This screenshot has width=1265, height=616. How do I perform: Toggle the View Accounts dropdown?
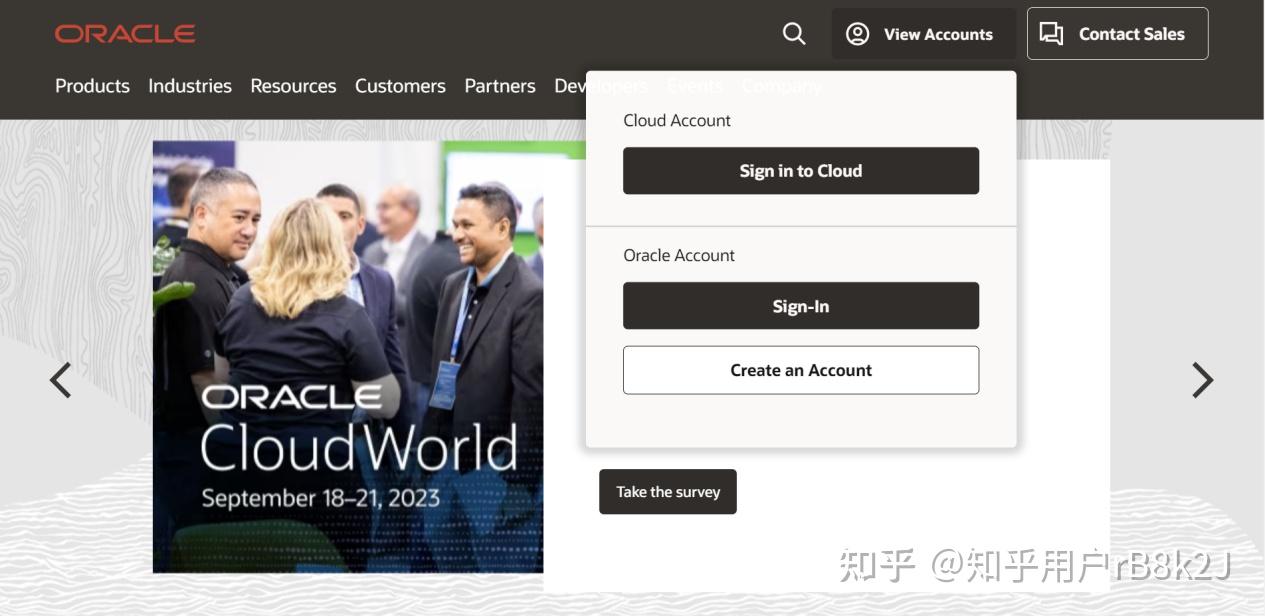(x=923, y=34)
